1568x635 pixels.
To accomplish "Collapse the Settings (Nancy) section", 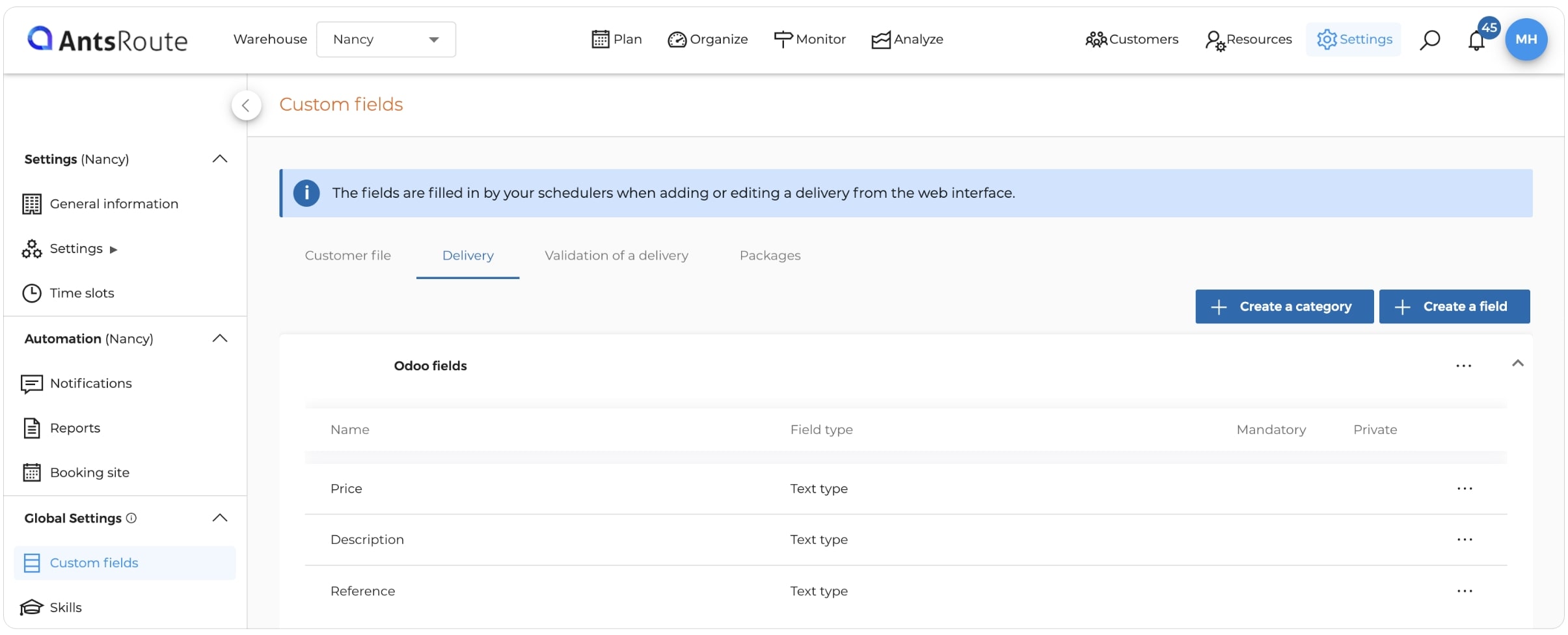I will coord(220,159).
